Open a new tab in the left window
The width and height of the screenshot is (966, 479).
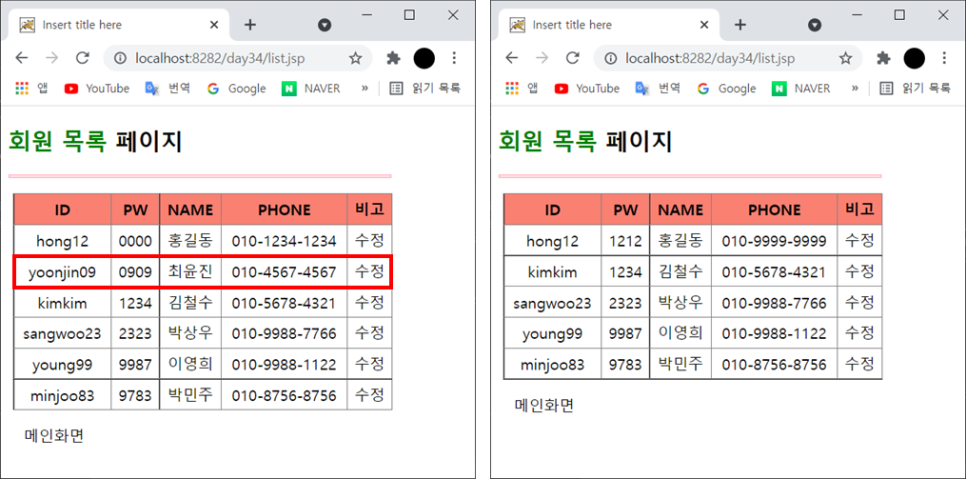point(250,25)
